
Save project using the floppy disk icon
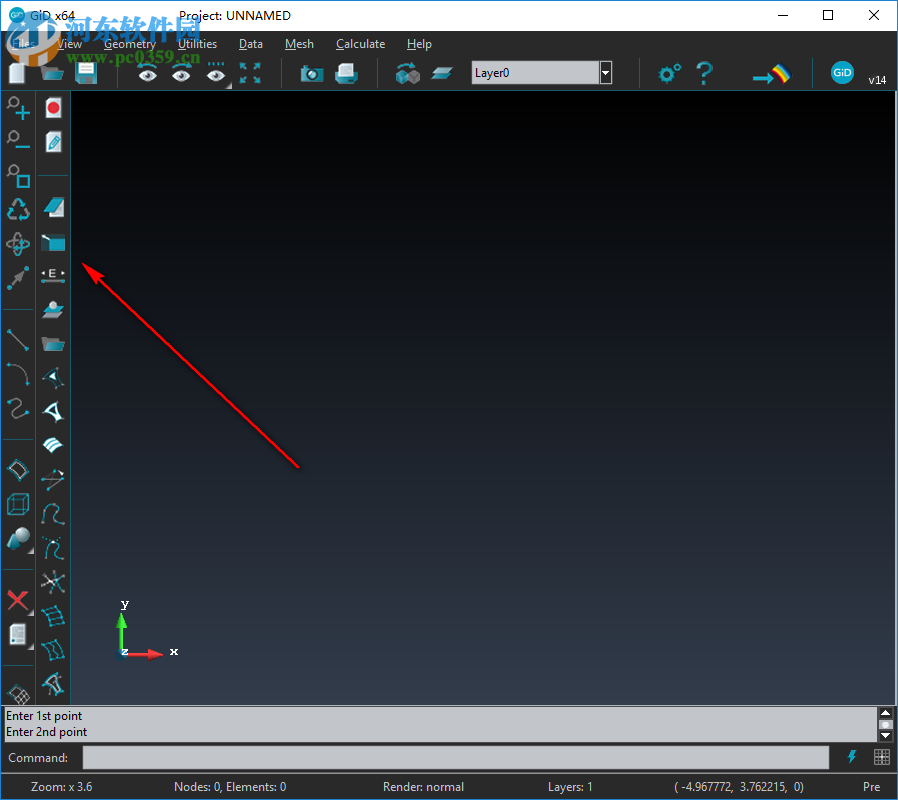click(x=86, y=73)
